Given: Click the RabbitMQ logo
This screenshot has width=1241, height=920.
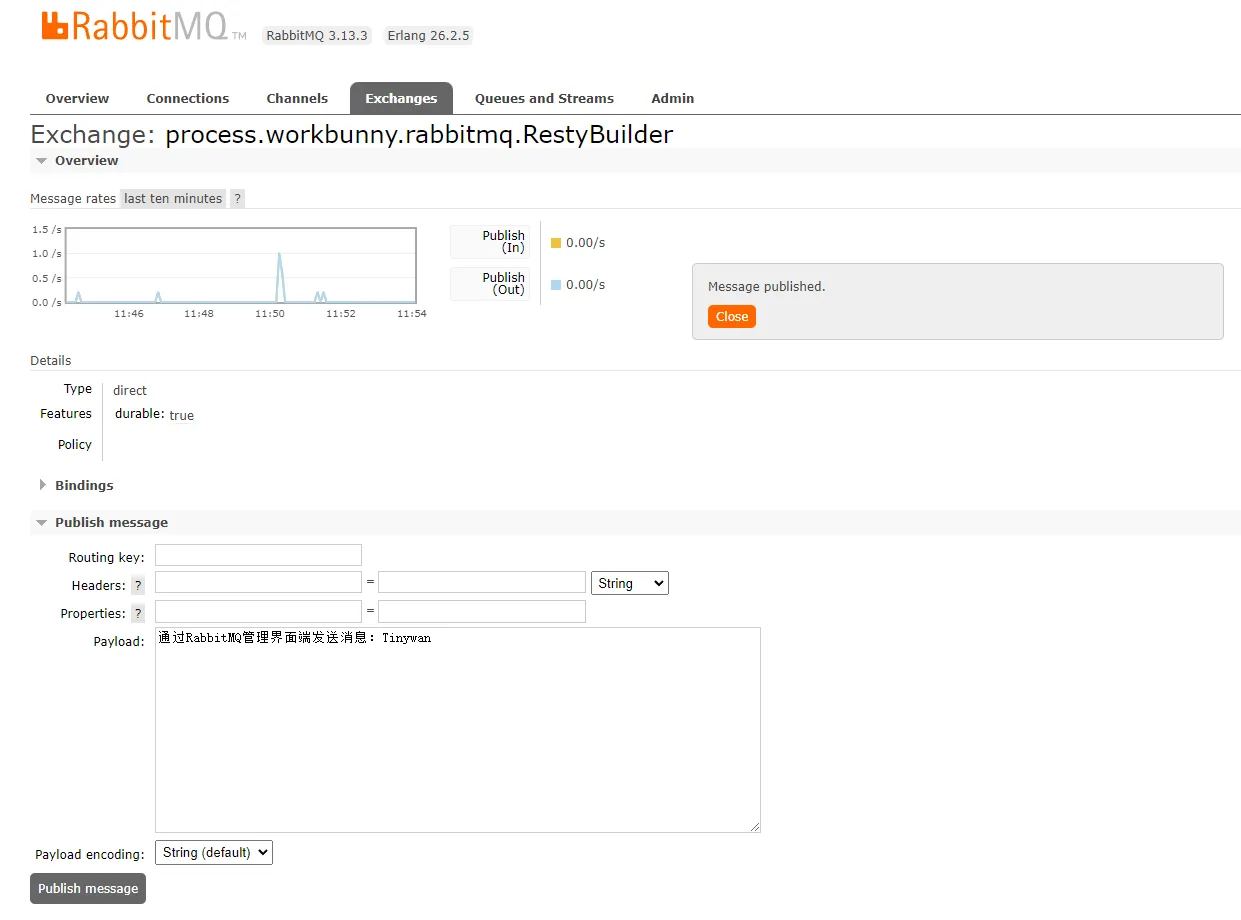Looking at the screenshot, I should (143, 25).
